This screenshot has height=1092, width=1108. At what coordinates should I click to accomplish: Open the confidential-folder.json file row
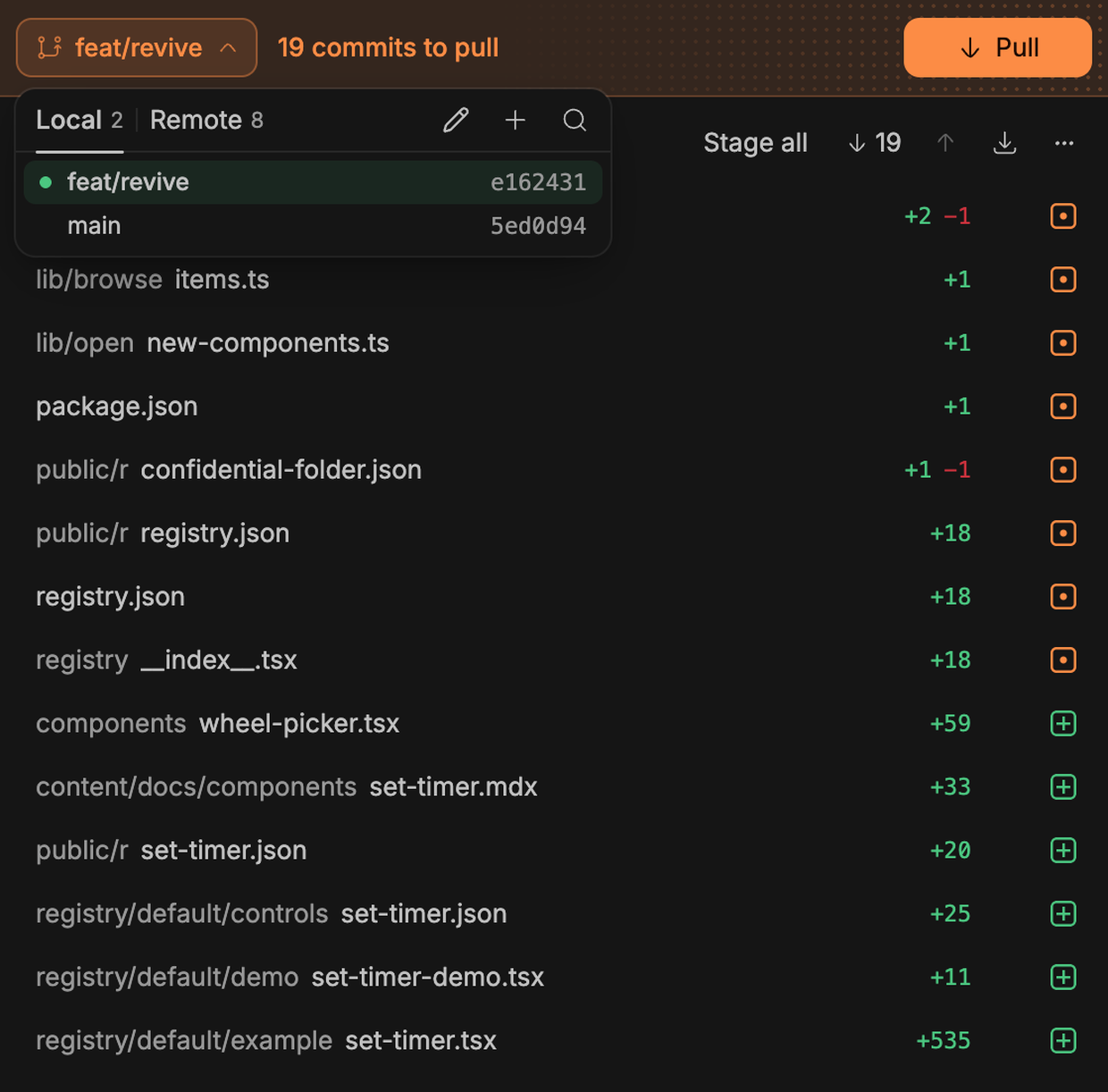554,470
